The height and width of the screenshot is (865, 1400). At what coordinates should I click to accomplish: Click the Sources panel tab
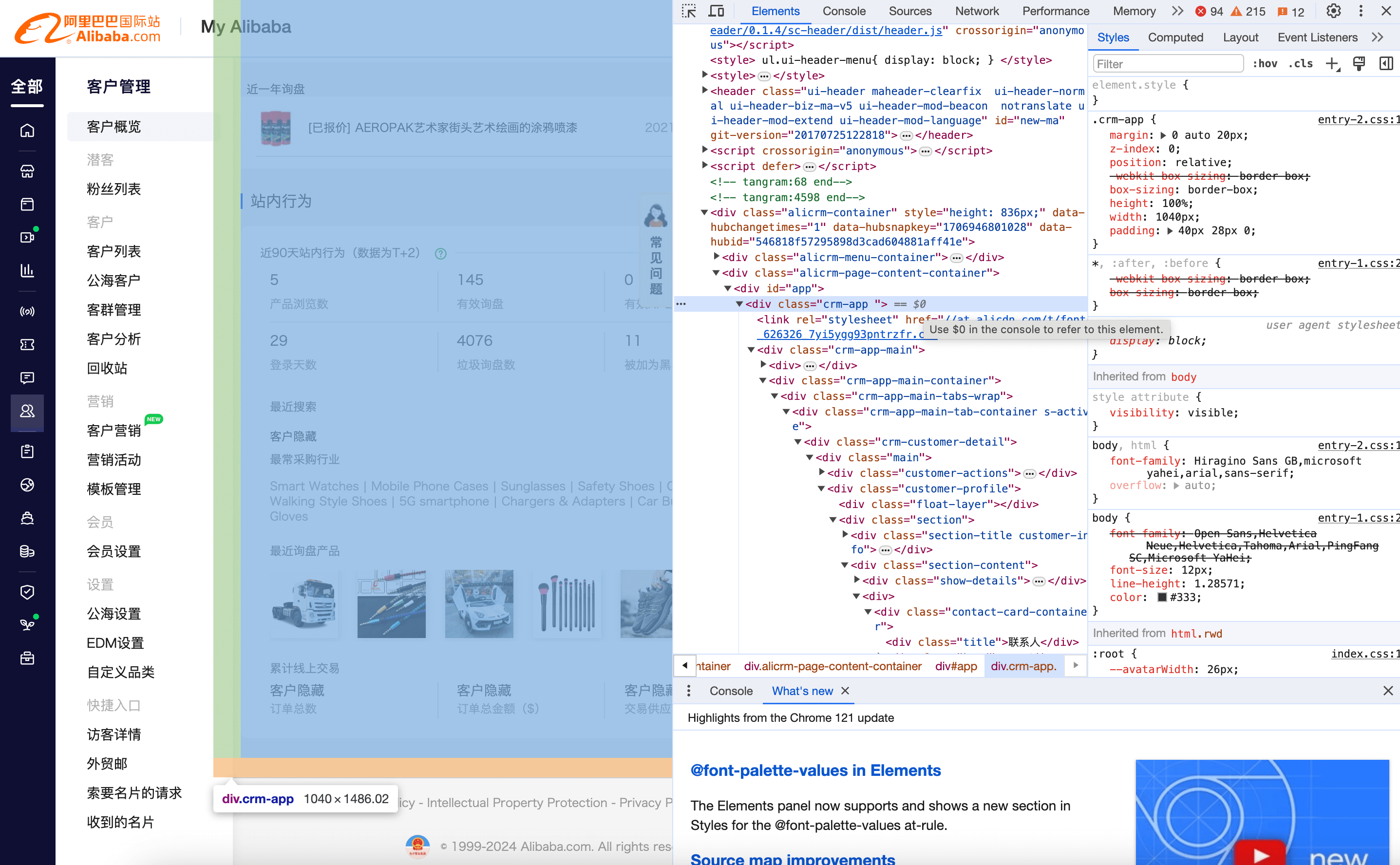click(x=909, y=10)
